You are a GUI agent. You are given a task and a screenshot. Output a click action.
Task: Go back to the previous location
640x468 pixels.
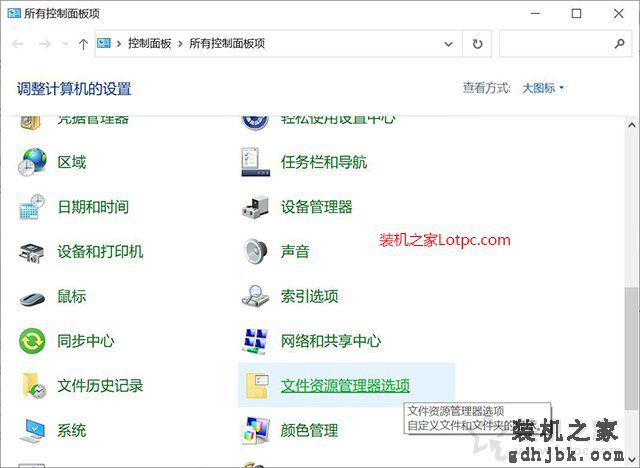(18, 44)
